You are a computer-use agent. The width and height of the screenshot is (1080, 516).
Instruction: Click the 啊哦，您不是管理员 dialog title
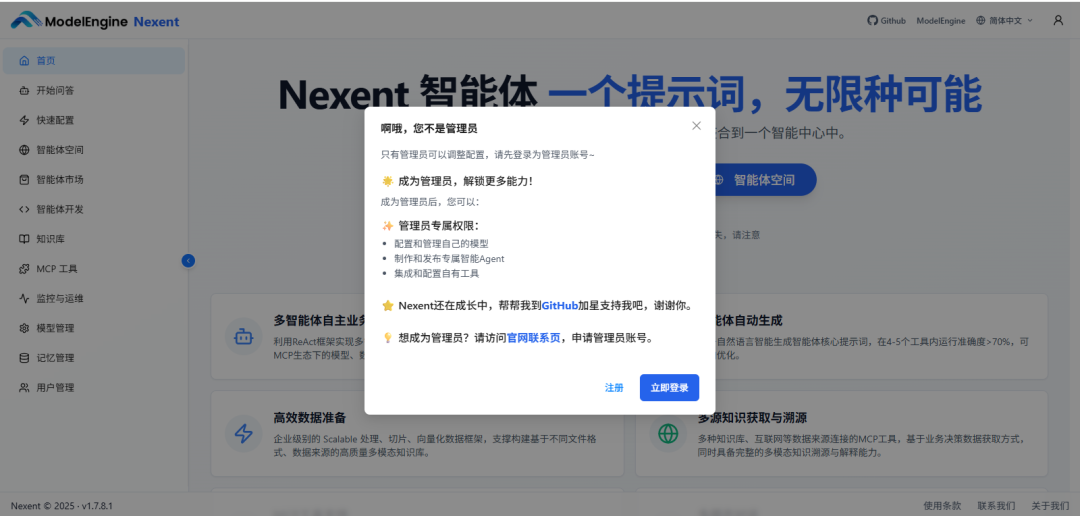coord(429,128)
